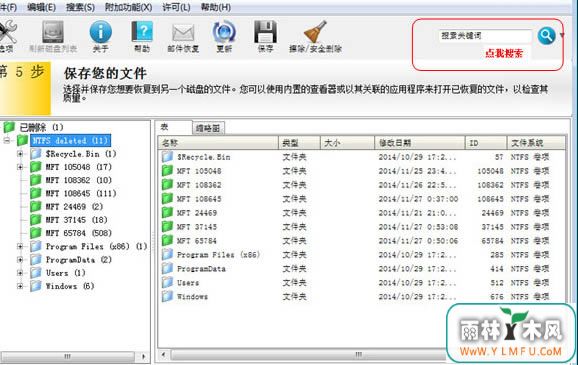Viewport: 578px width, 365px height.
Task: Sort by the 修改日期 column header
Action: coord(420,143)
